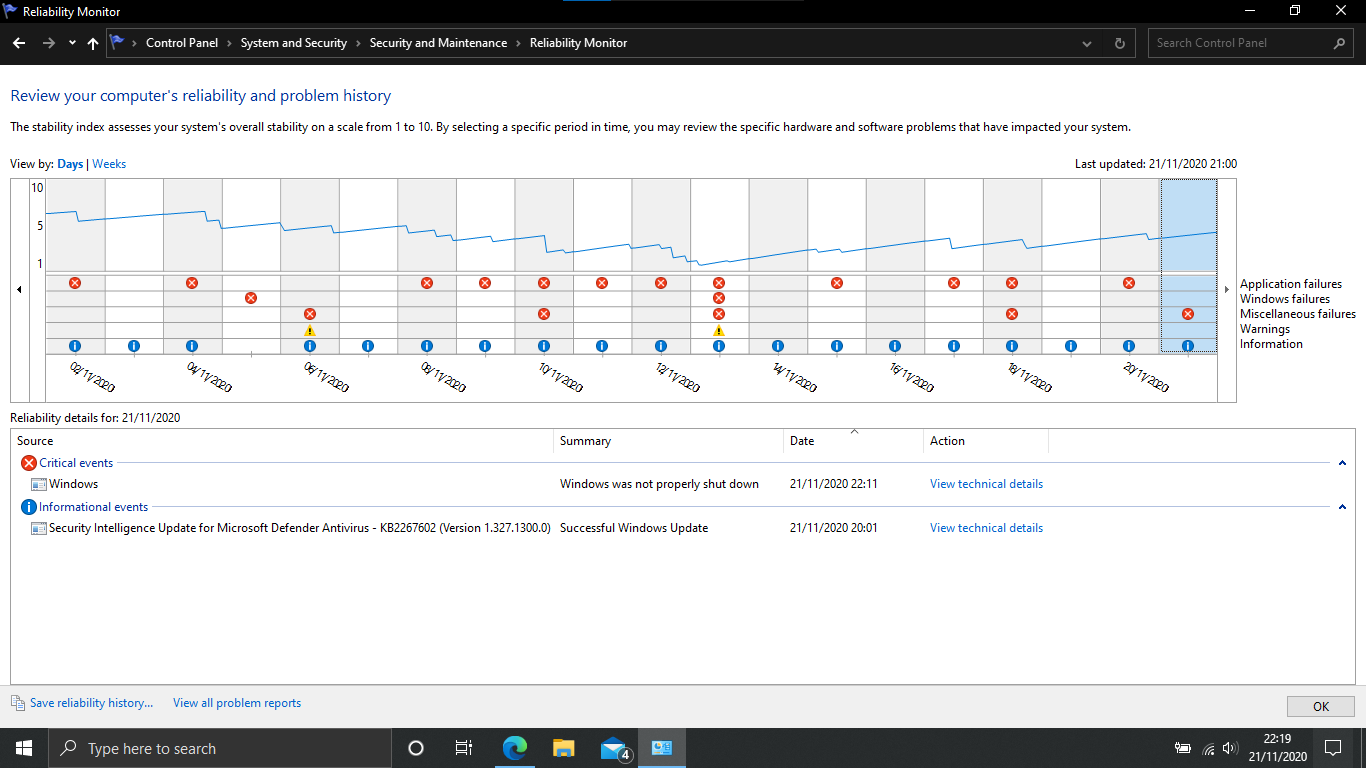This screenshot has width=1366, height=768.
Task: Select the application failure icon on 04/11/2020
Action: tap(192, 283)
